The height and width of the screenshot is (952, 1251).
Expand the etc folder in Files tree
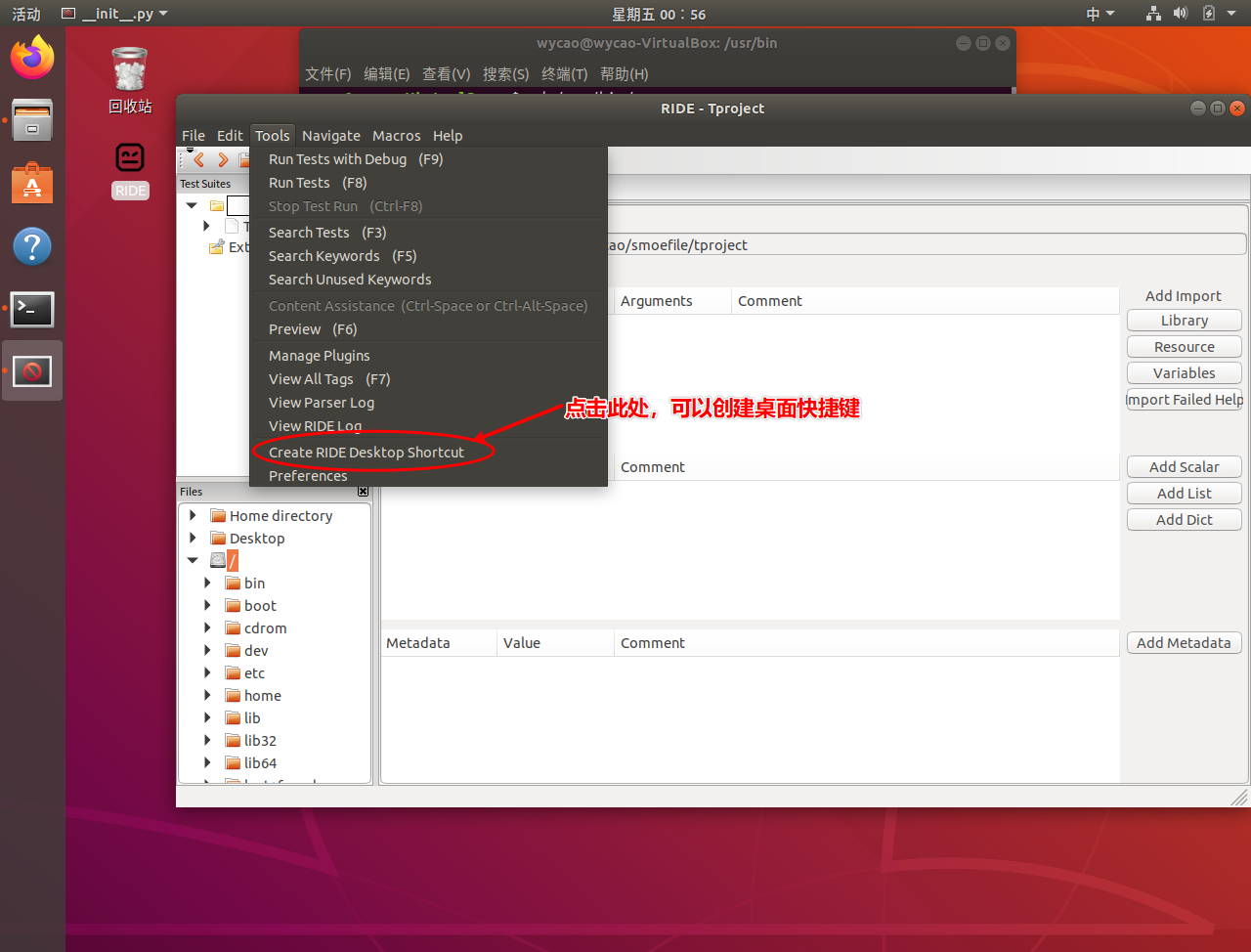[207, 673]
